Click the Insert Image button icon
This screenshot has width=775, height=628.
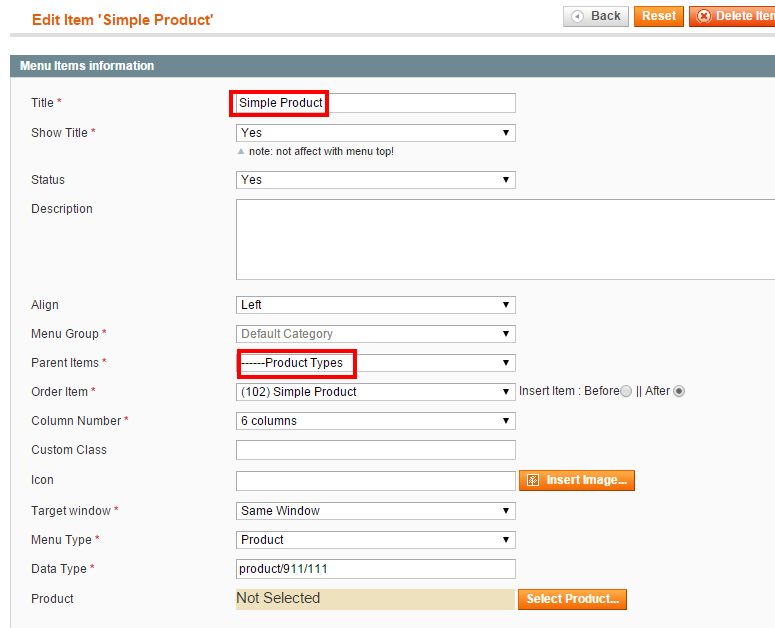533,480
